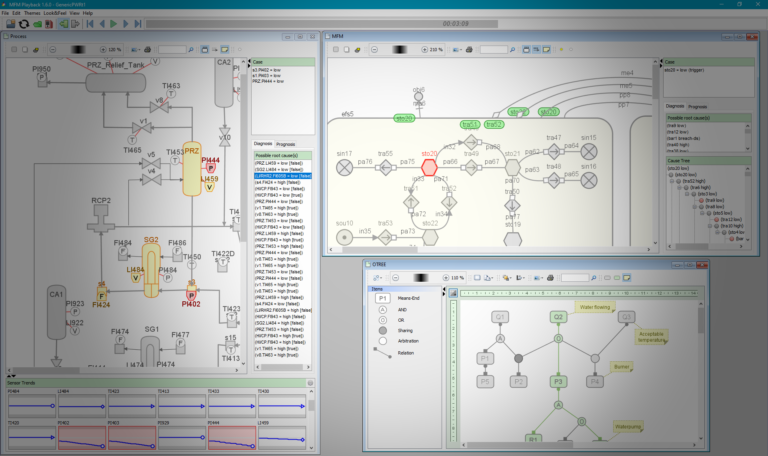768x456 pixels.
Task: Click the gray export arrow icon
Action: [x=75, y=24]
